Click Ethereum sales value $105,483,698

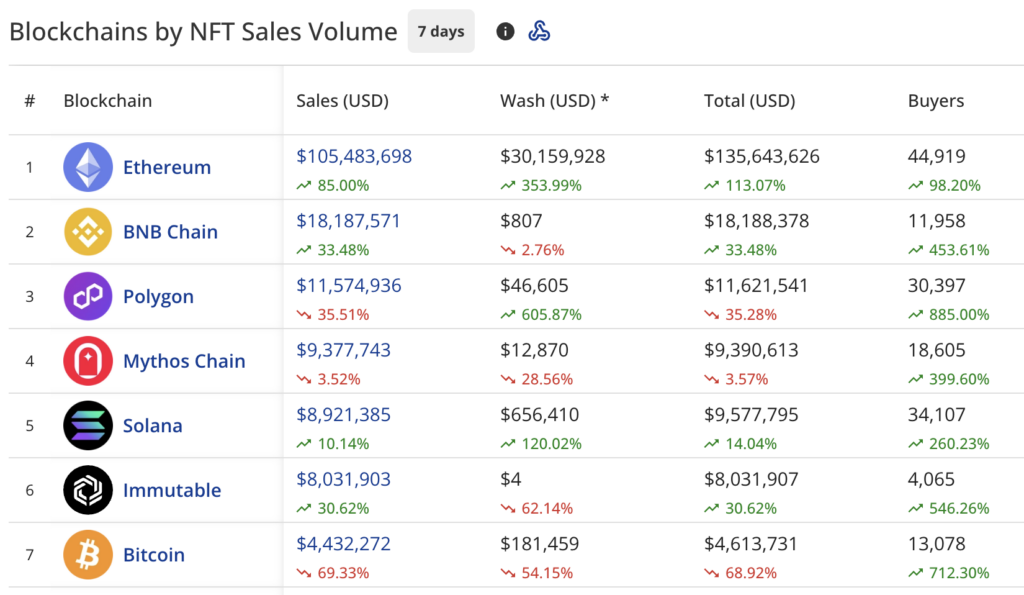click(354, 156)
